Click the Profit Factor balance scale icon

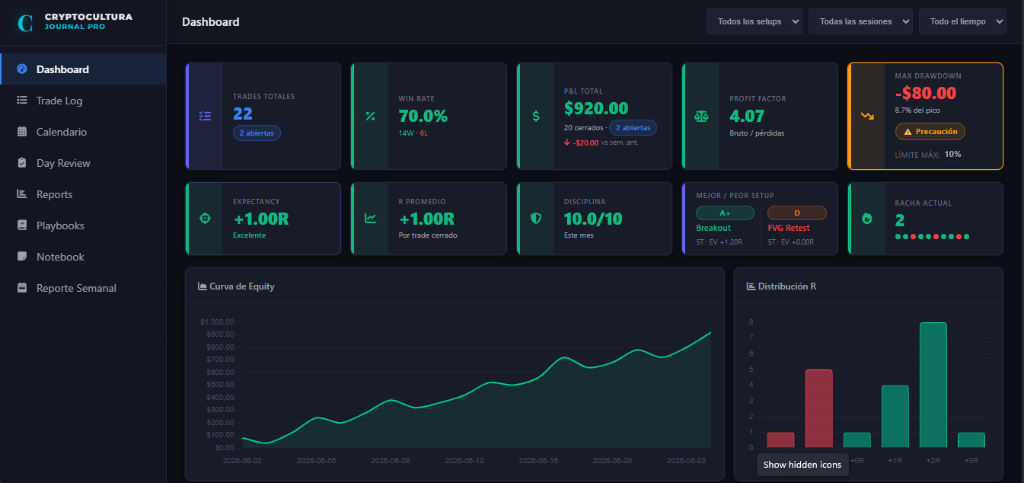[x=701, y=116]
